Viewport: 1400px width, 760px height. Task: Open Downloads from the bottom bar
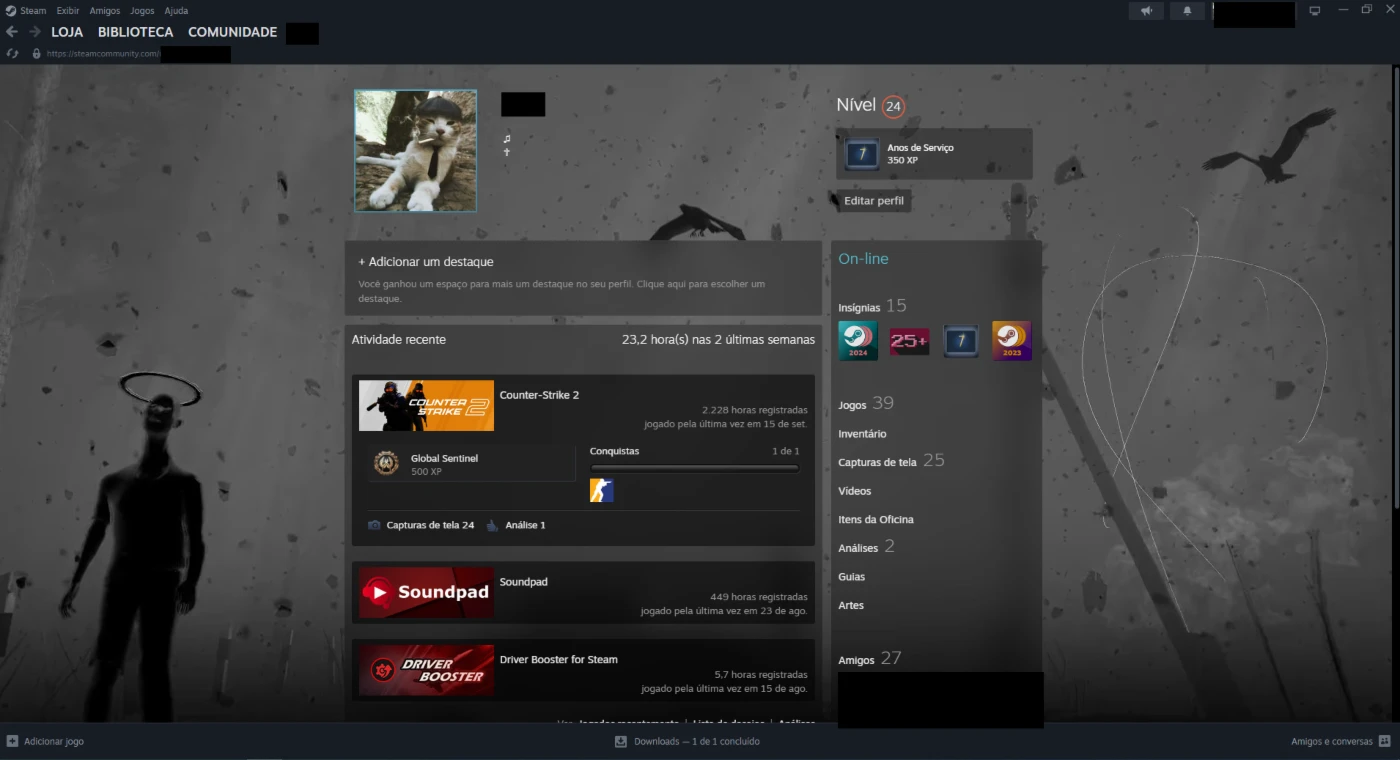687,741
